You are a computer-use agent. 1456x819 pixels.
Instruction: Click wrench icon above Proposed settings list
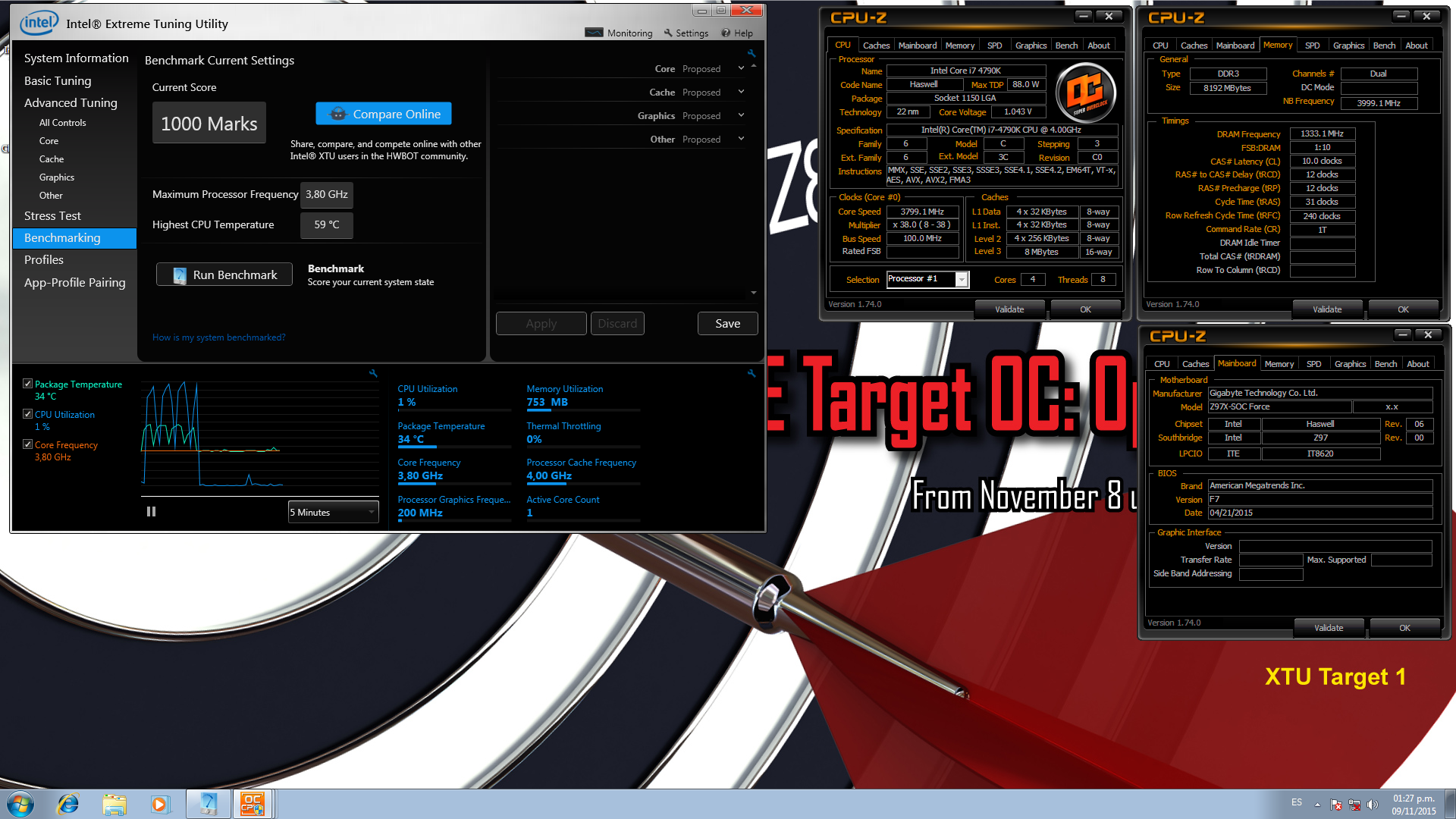tap(752, 53)
